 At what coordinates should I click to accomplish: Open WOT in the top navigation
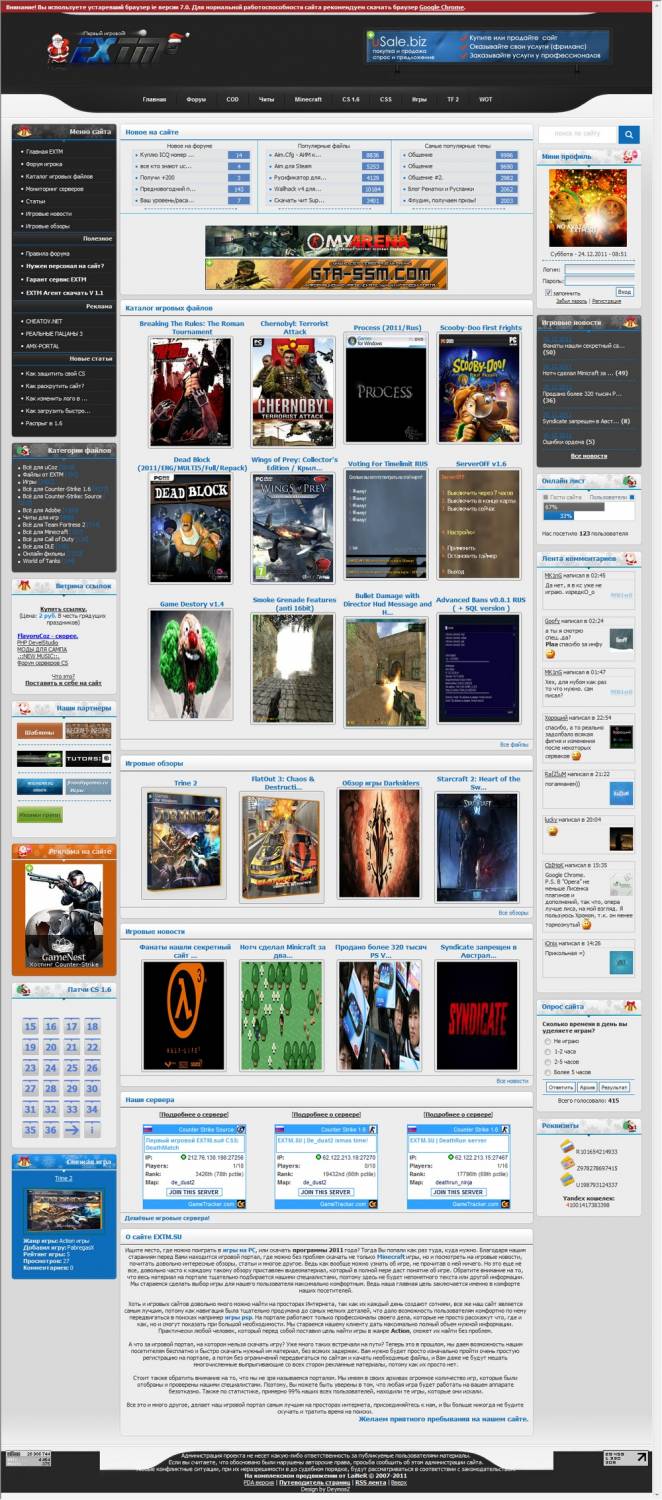(485, 100)
